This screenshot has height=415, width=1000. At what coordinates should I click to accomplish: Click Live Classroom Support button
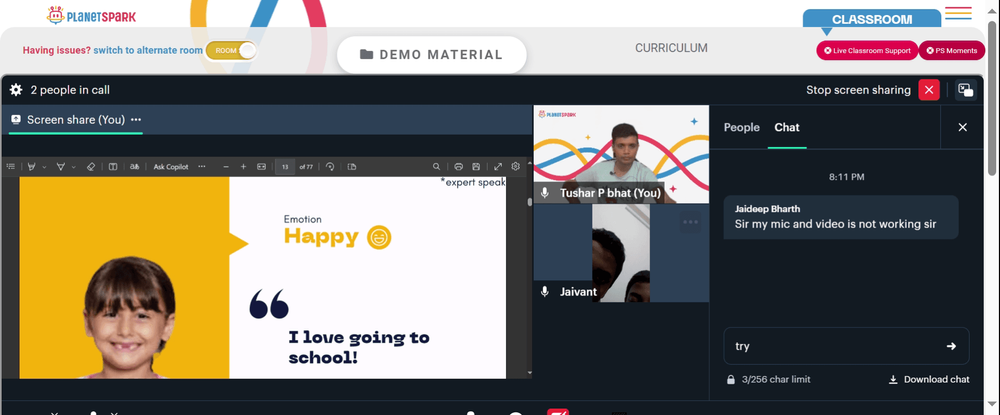867,50
